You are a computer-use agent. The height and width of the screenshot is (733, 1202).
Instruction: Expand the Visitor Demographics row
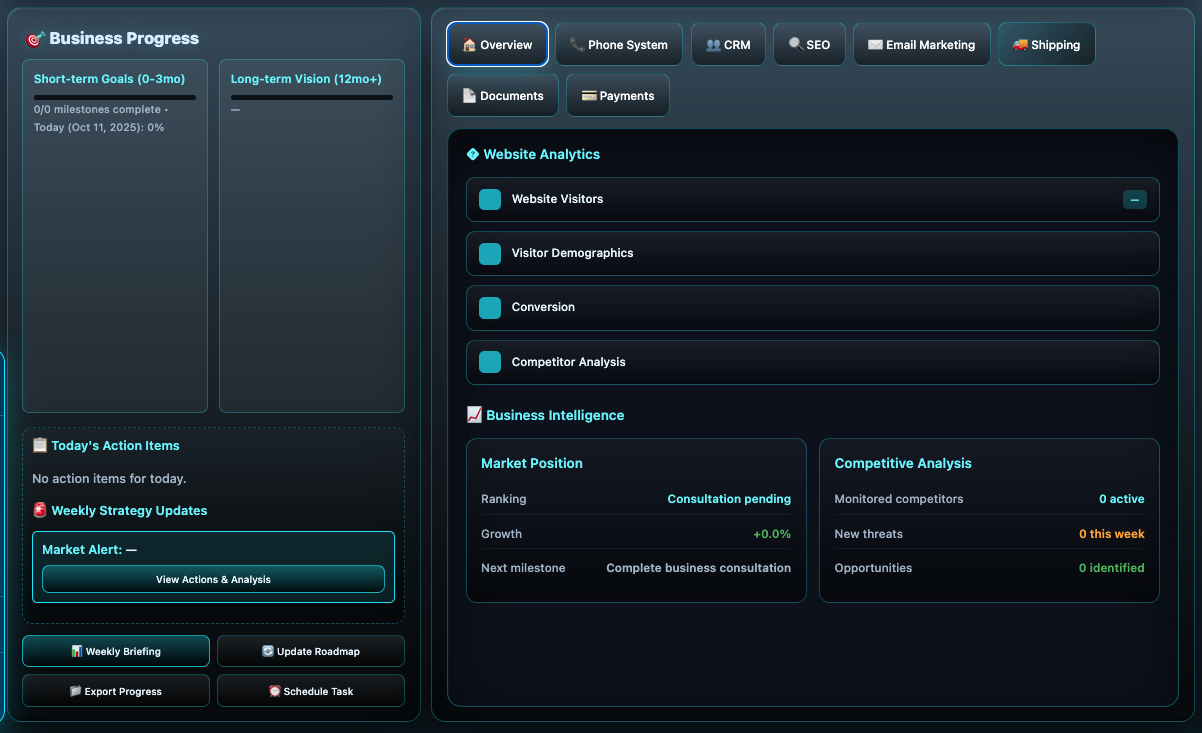[812, 254]
